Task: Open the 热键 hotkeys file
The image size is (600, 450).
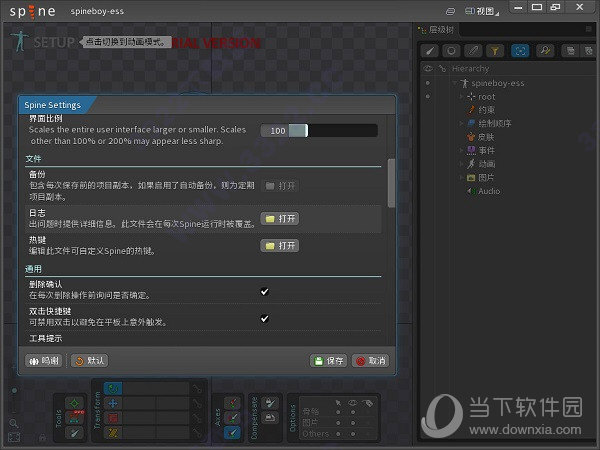Action: 280,246
